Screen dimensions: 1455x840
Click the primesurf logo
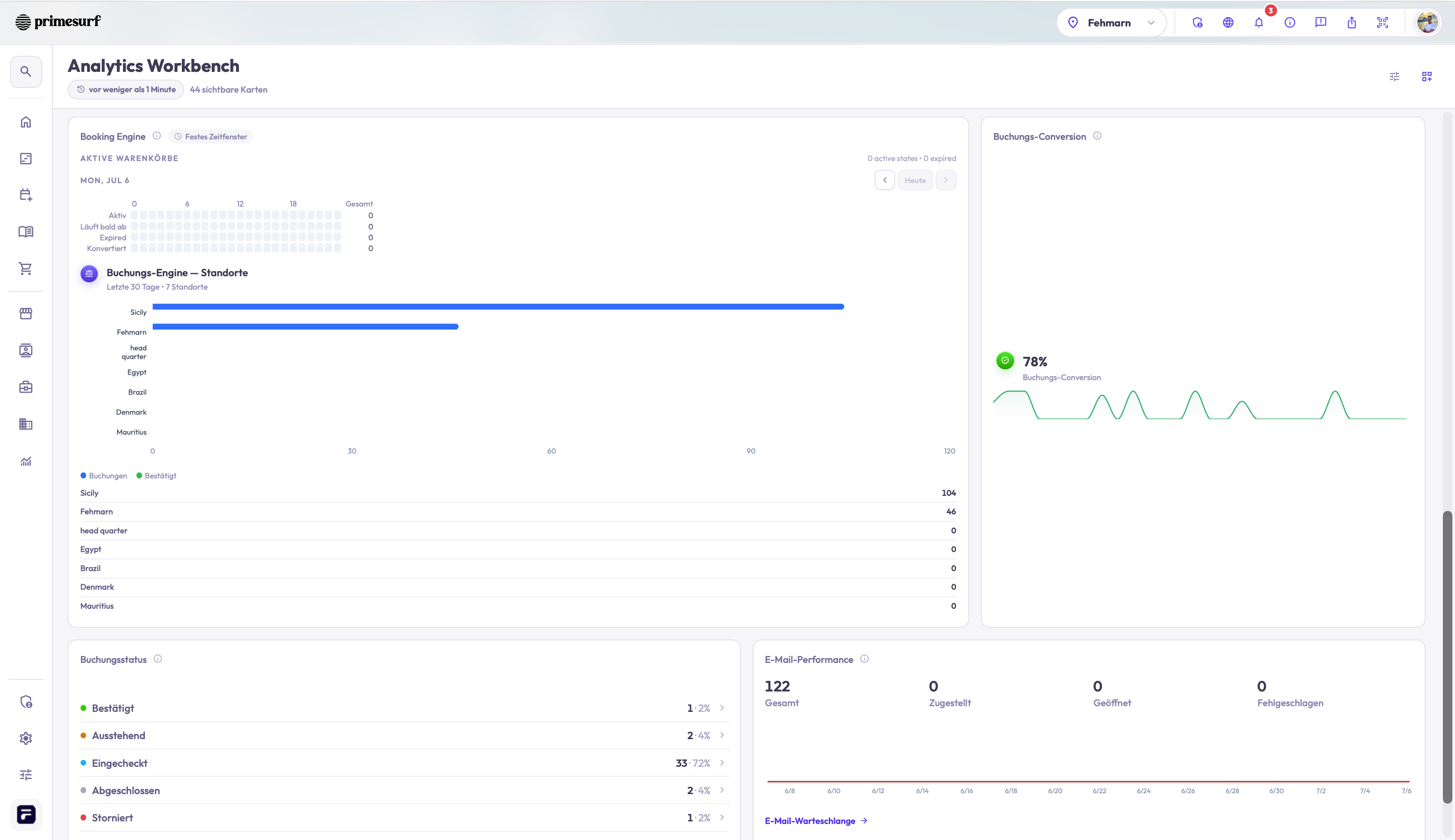58,22
